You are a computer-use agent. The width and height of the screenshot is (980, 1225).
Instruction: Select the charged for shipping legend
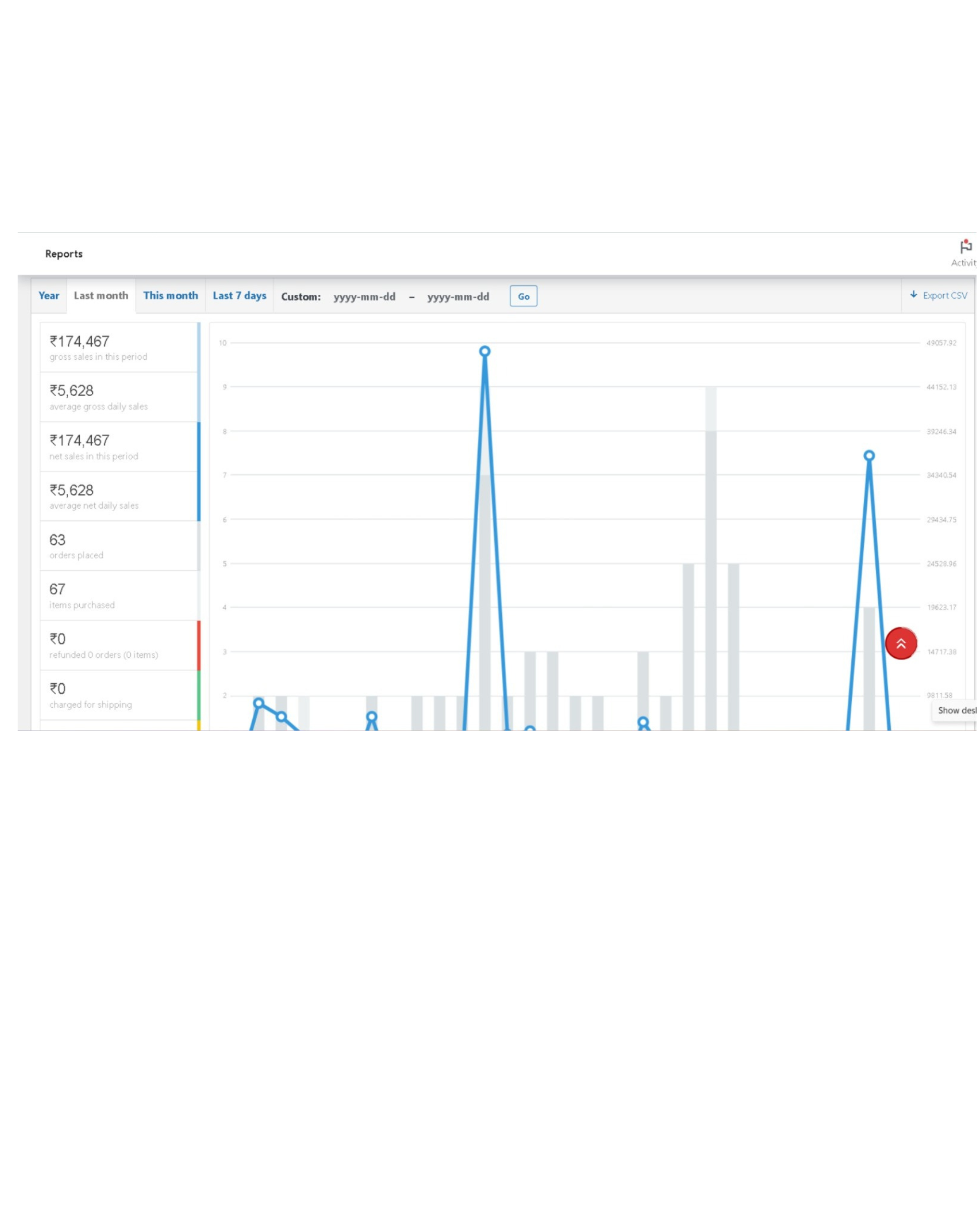pyautogui.click(x=120, y=696)
